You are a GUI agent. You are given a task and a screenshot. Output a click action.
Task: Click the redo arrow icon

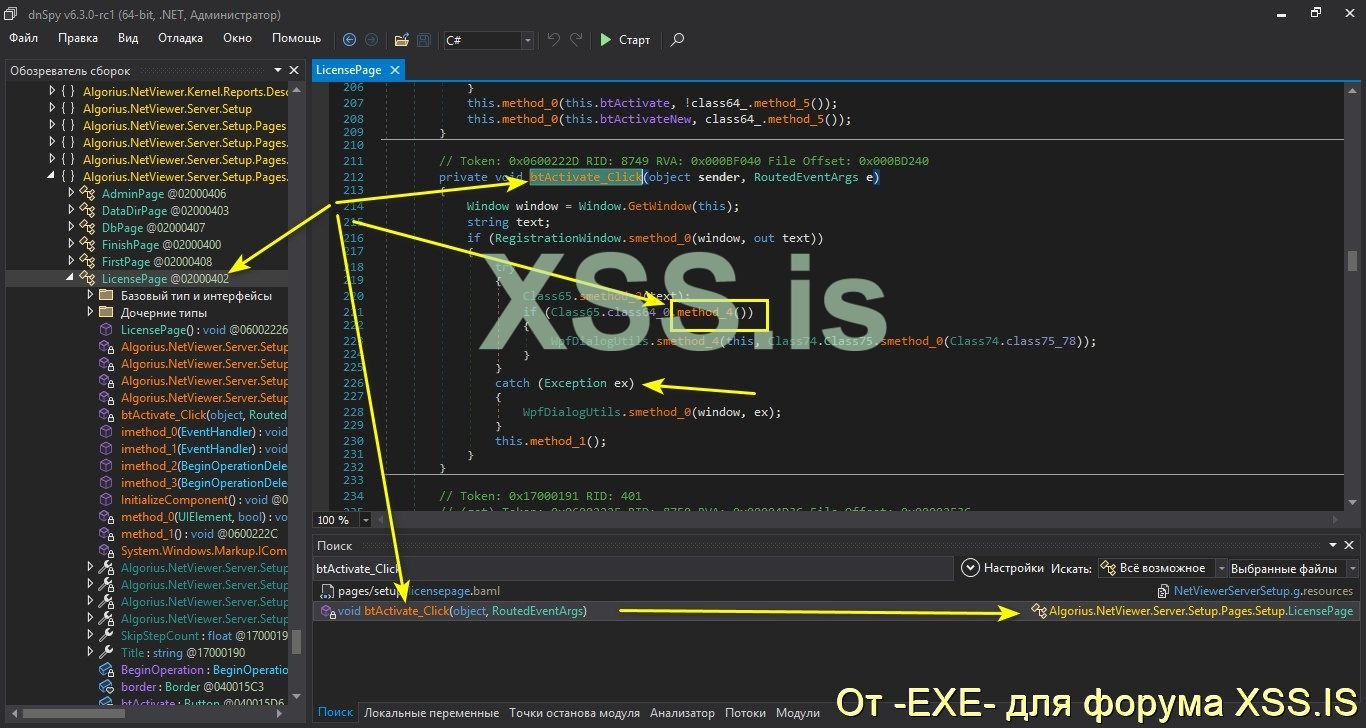tap(576, 40)
